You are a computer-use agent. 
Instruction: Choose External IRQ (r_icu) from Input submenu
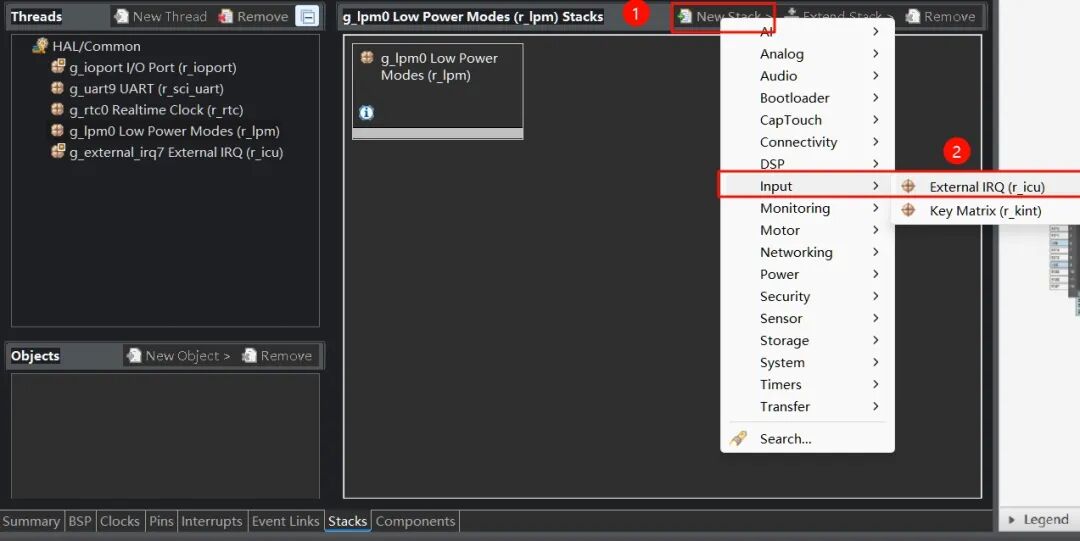[986, 187]
